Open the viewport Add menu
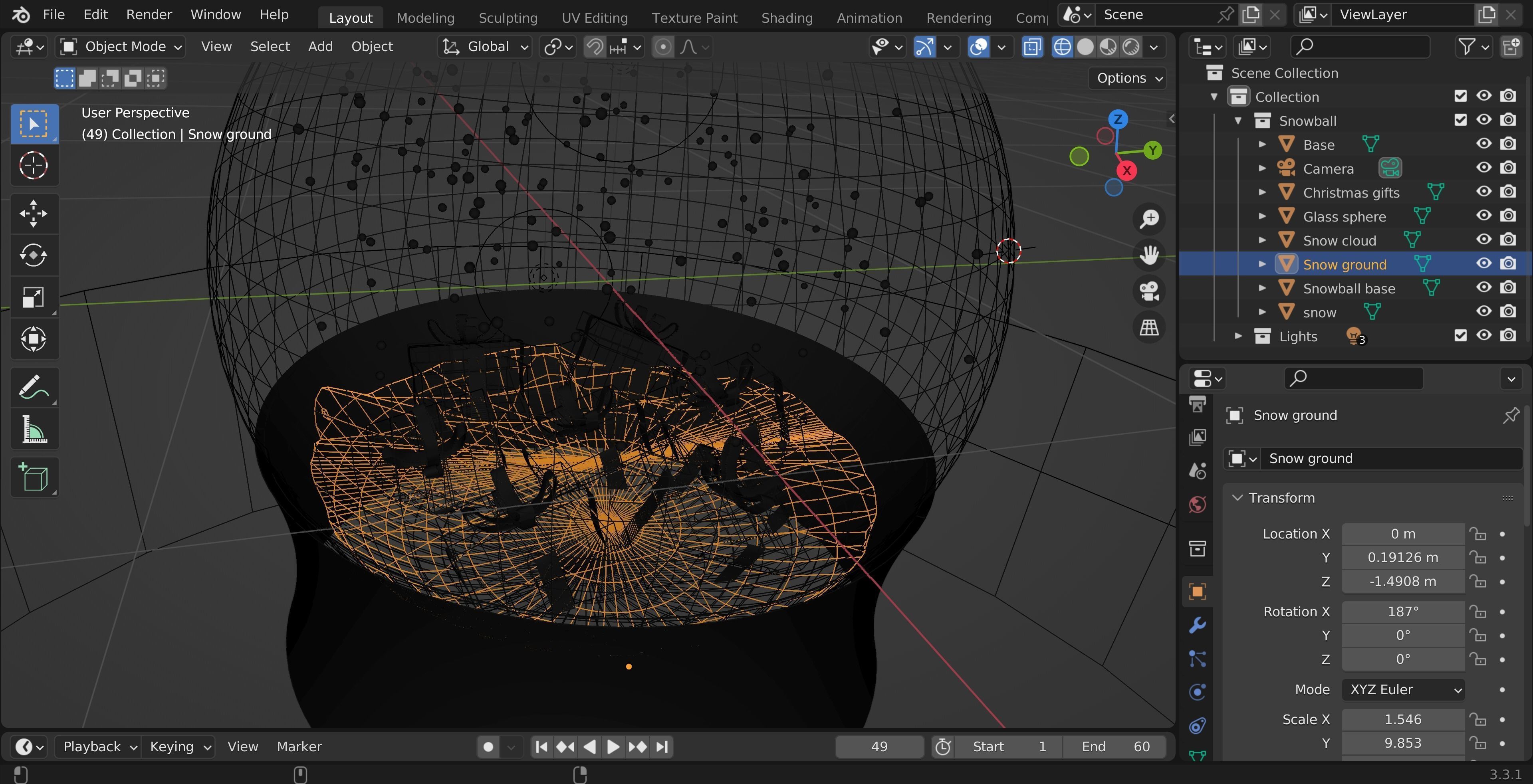 [320, 46]
